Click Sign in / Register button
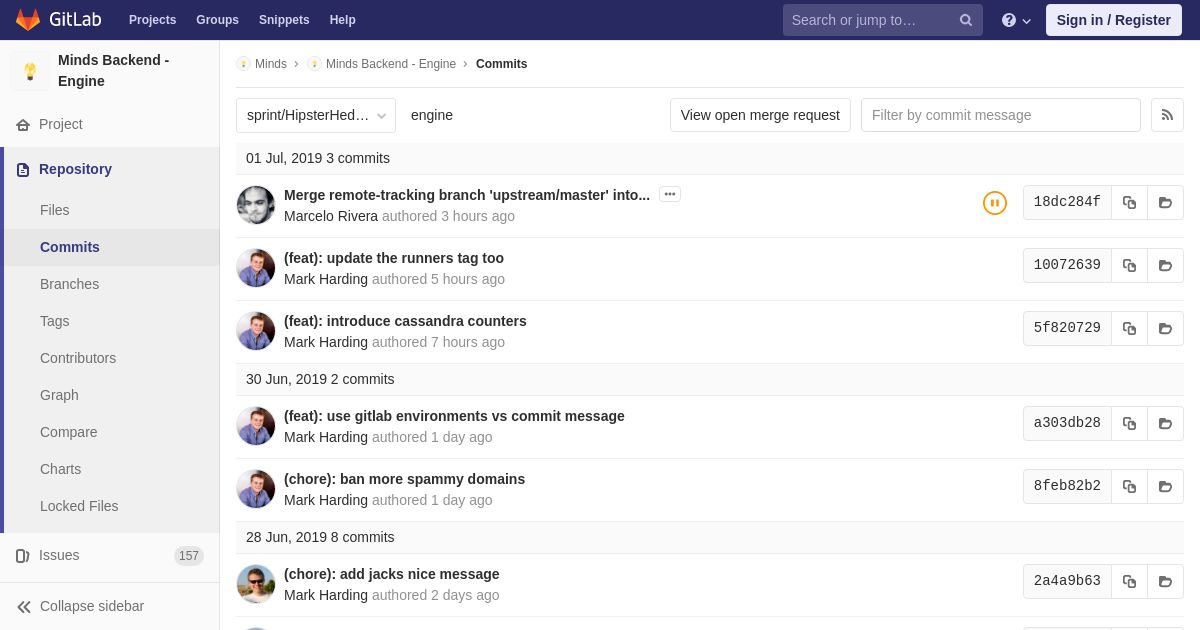 point(1113,20)
